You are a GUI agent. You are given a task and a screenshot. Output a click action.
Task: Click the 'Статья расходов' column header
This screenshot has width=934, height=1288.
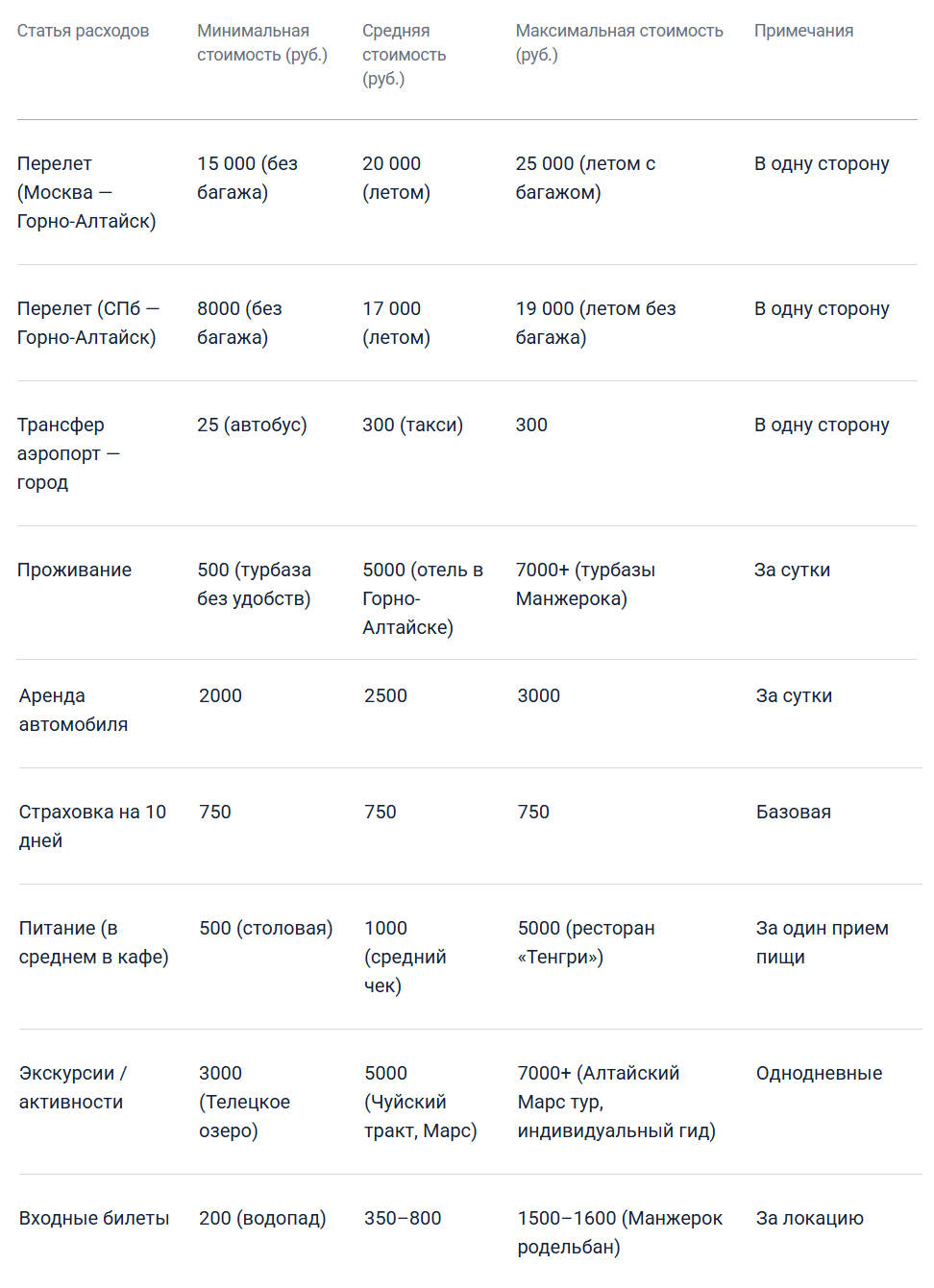(x=83, y=31)
